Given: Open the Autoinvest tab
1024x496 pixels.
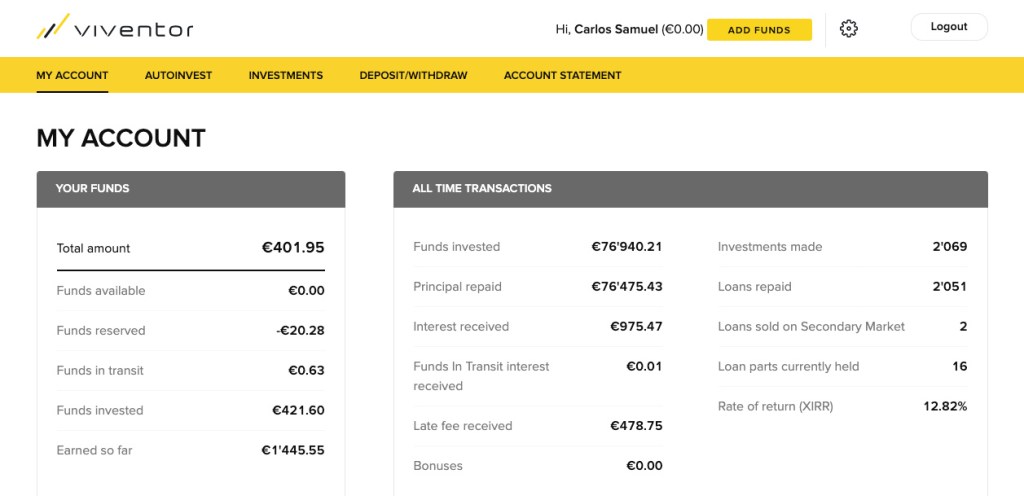Looking at the screenshot, I should 178,75.
